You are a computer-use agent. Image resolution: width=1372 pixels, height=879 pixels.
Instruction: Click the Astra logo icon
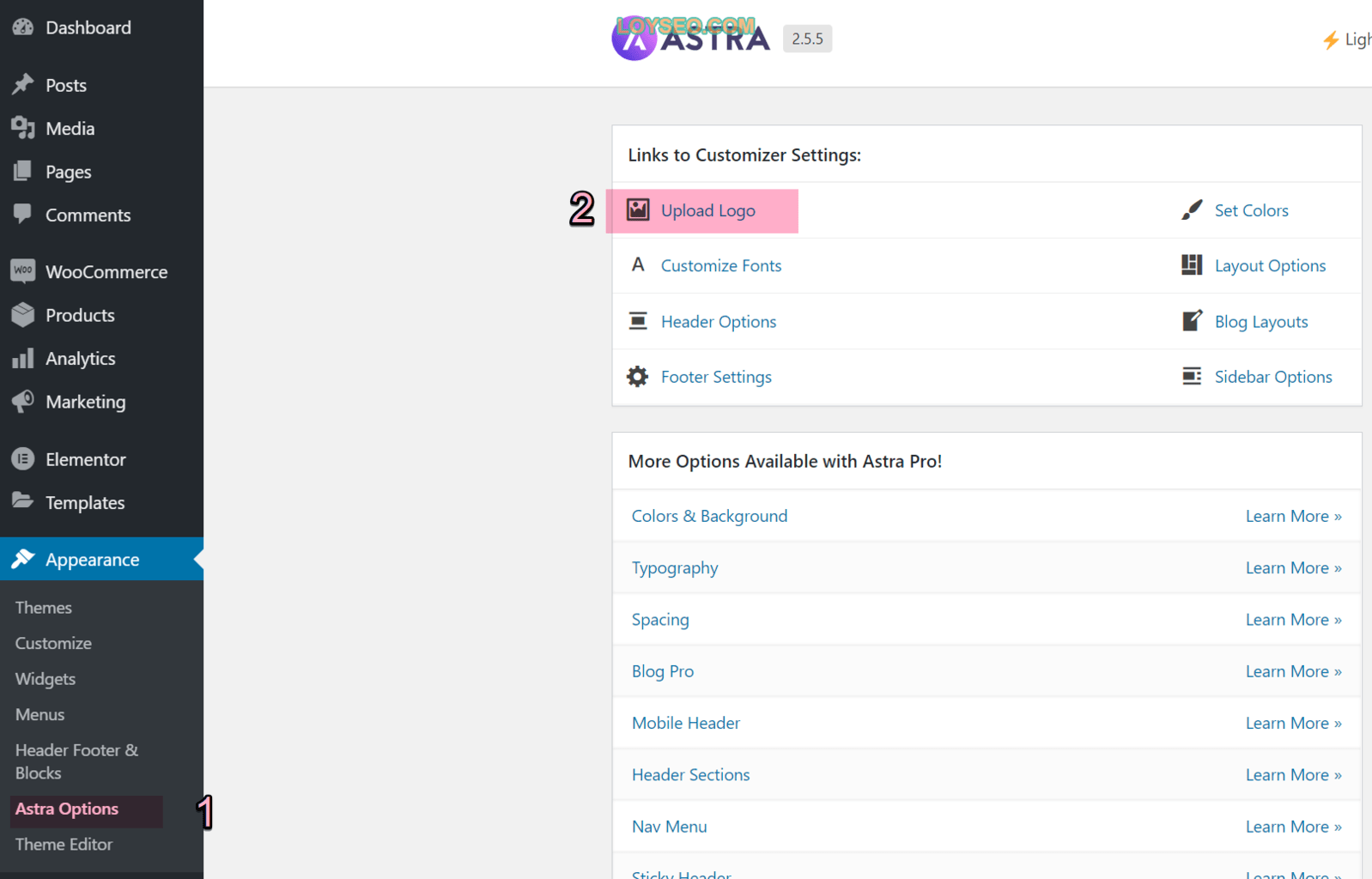pos(634,39)
